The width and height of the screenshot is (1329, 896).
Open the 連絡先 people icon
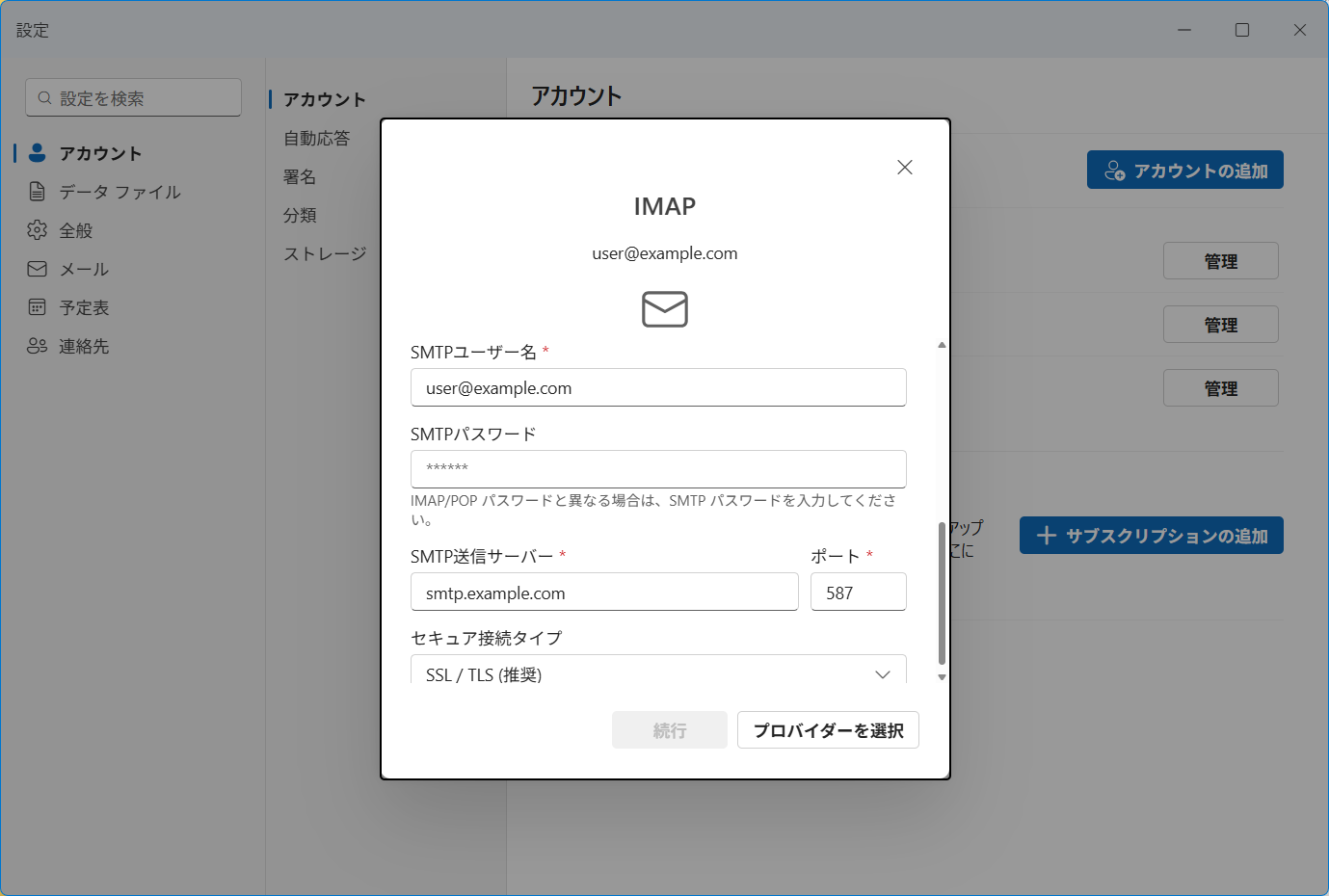coord(38,346)
